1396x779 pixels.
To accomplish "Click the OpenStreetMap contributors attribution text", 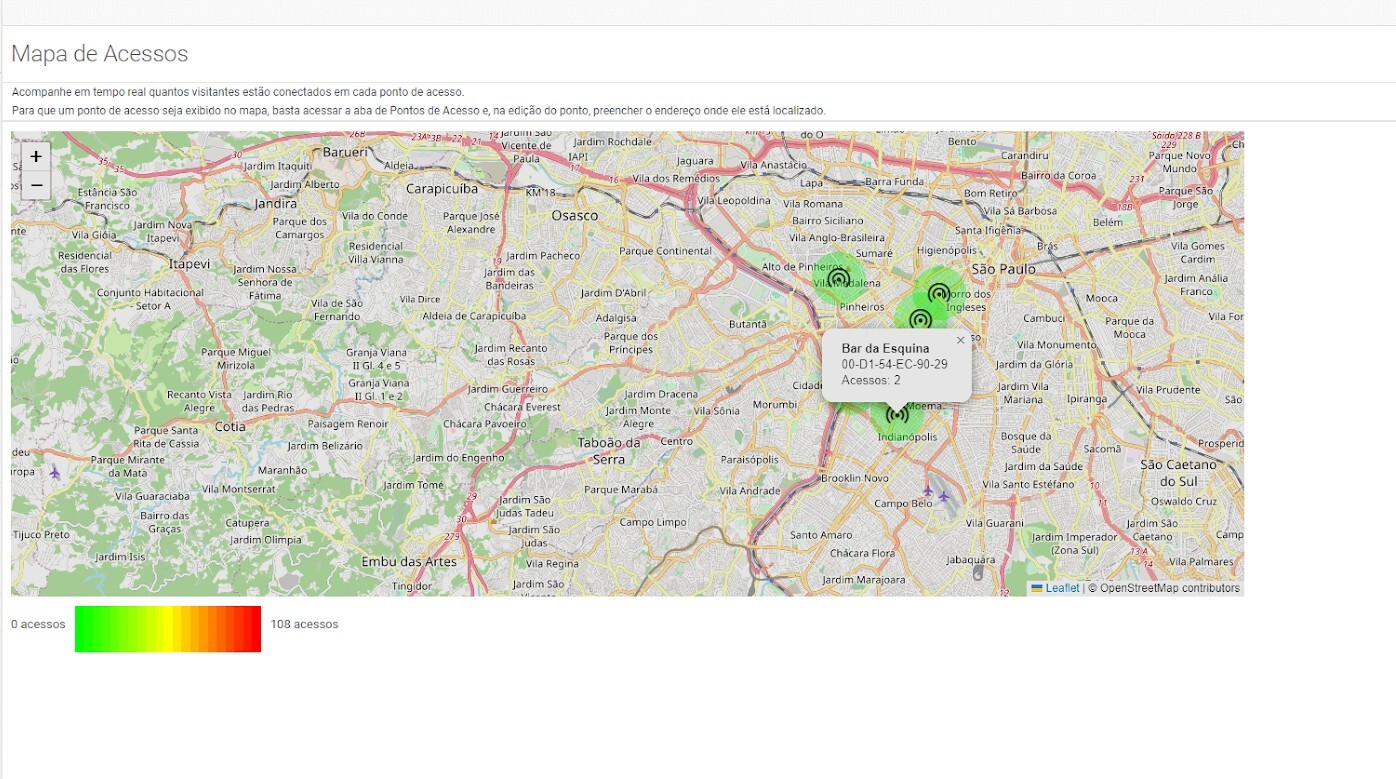I will coord(1169,588).
